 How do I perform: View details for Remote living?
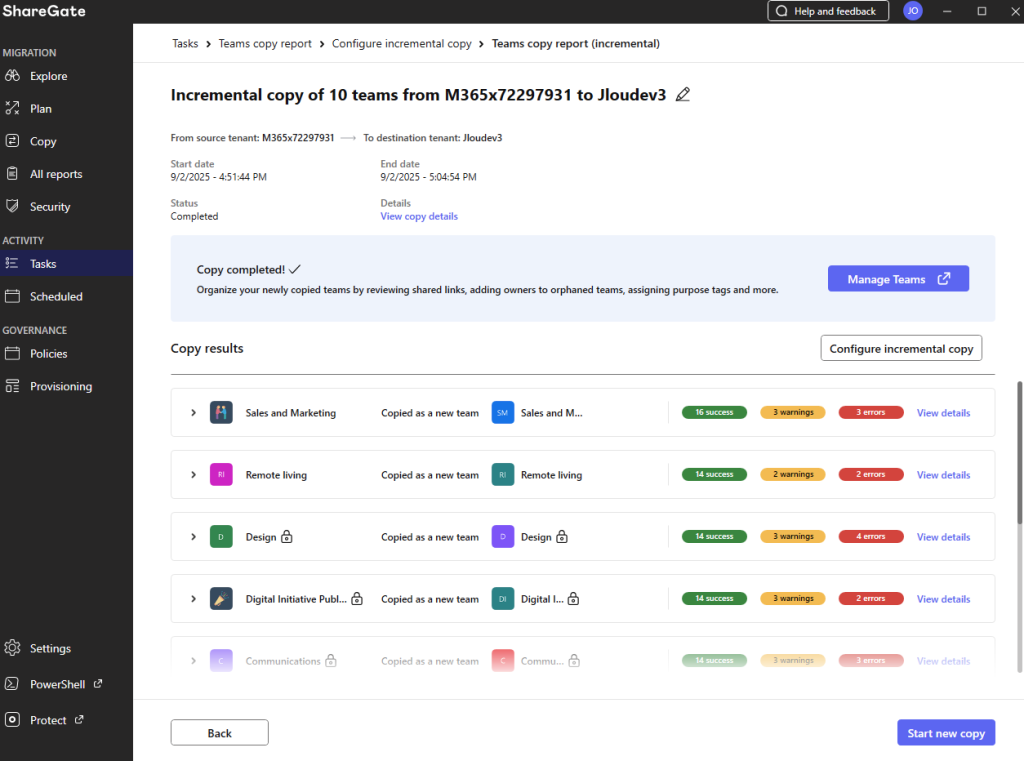coord(943,475)
